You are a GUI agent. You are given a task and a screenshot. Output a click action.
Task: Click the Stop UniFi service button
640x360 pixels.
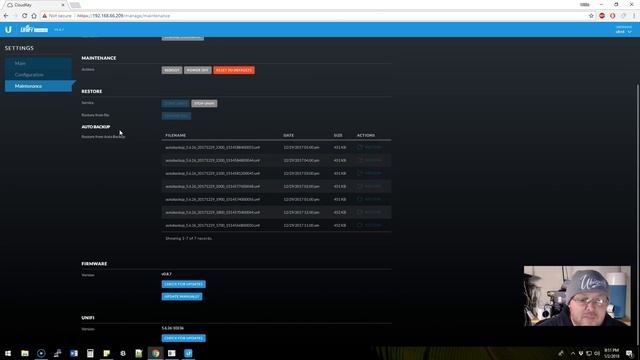[x=204, y=103]
